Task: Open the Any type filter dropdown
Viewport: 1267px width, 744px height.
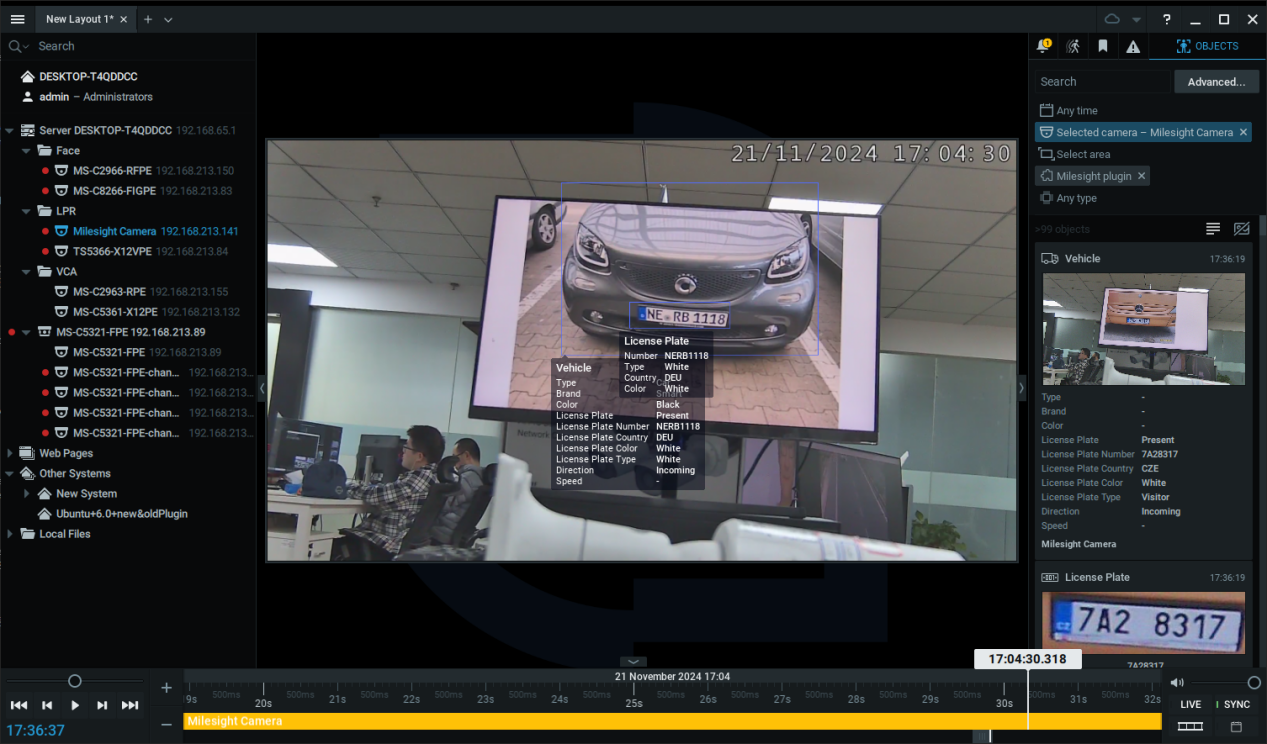Action: click(x=1069, y=198)
